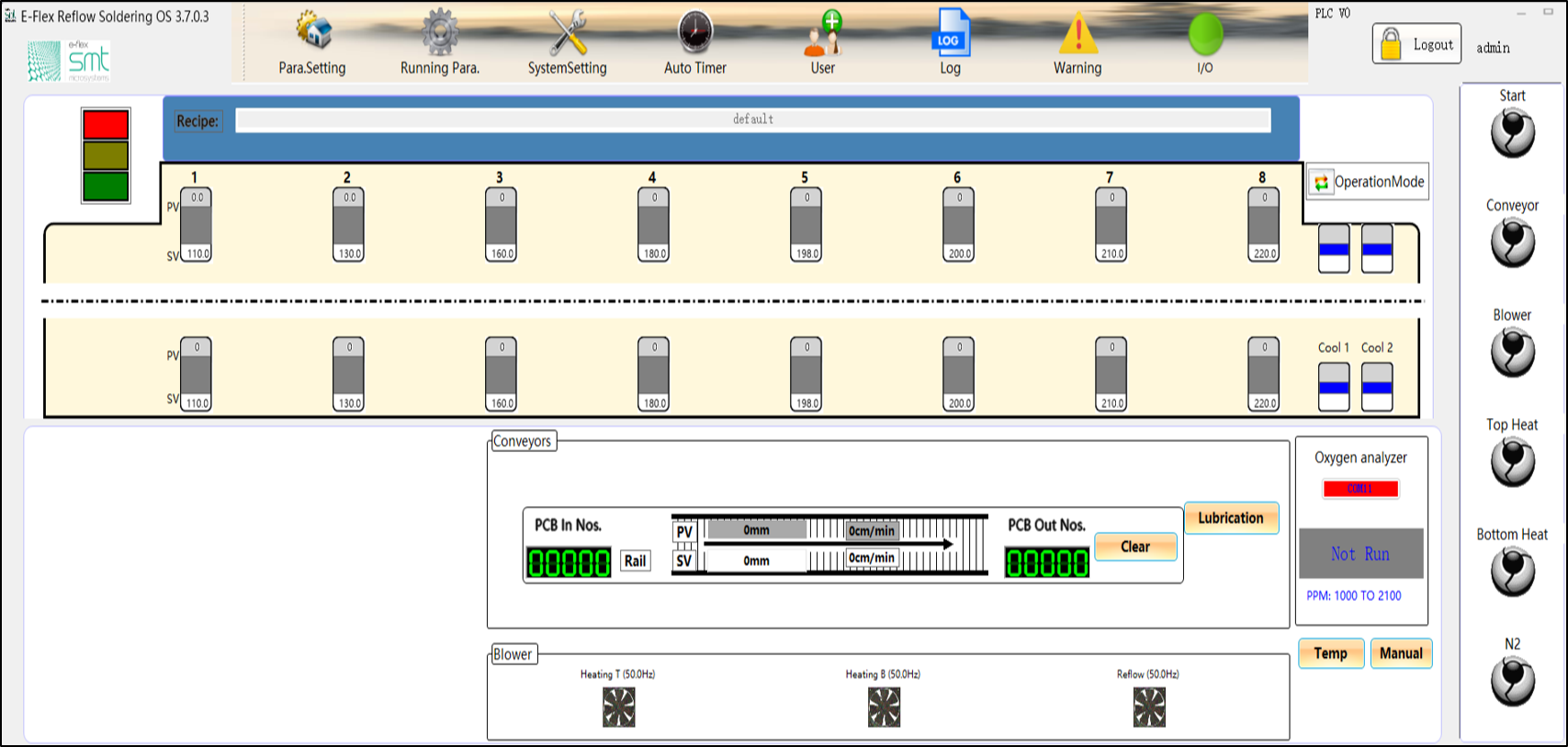Image resolution: width=1568 pixels, height=747 pixels.
Task: Click the Heating T (50.0Hz) label
Action: coord(617,674)
